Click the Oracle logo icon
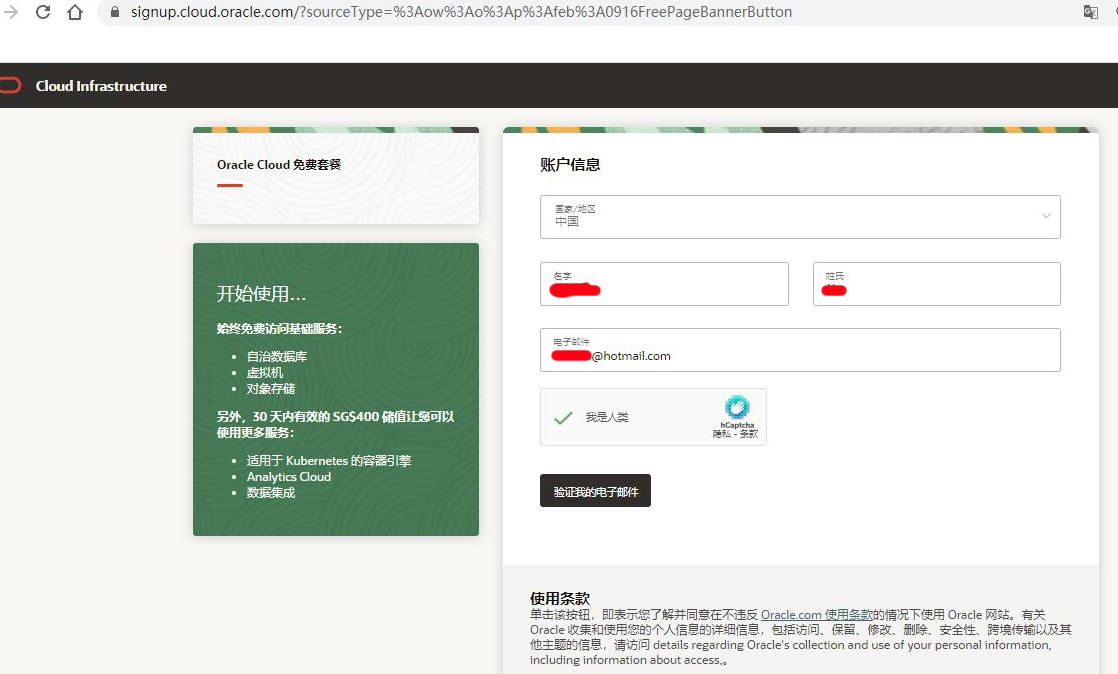Screen dimensions: 1118x674 [10, 86]
